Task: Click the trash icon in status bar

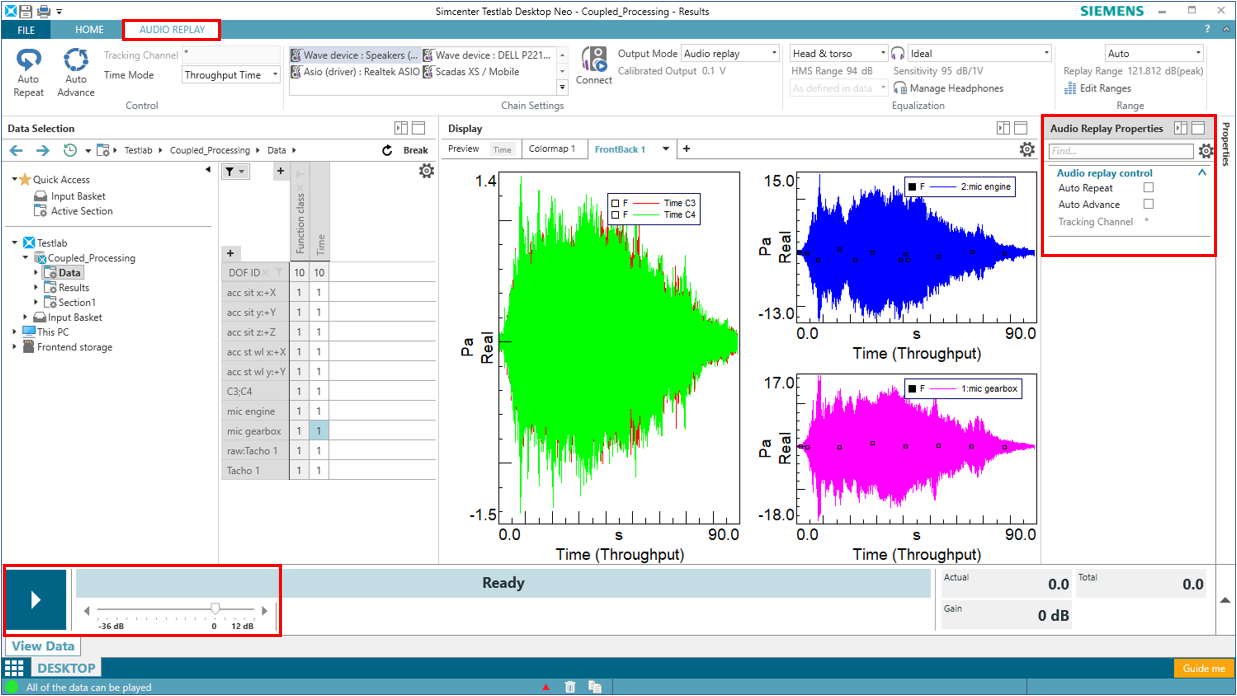Action: [x=570, y=687]
